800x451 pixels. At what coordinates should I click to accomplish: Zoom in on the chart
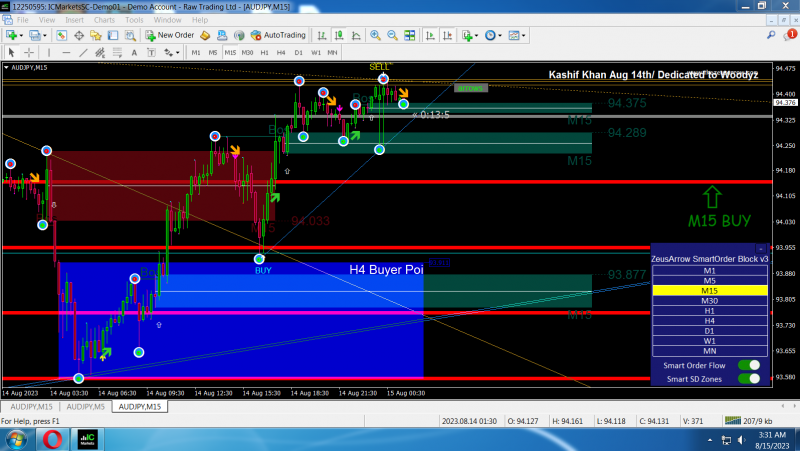click(x=375, y=35)
